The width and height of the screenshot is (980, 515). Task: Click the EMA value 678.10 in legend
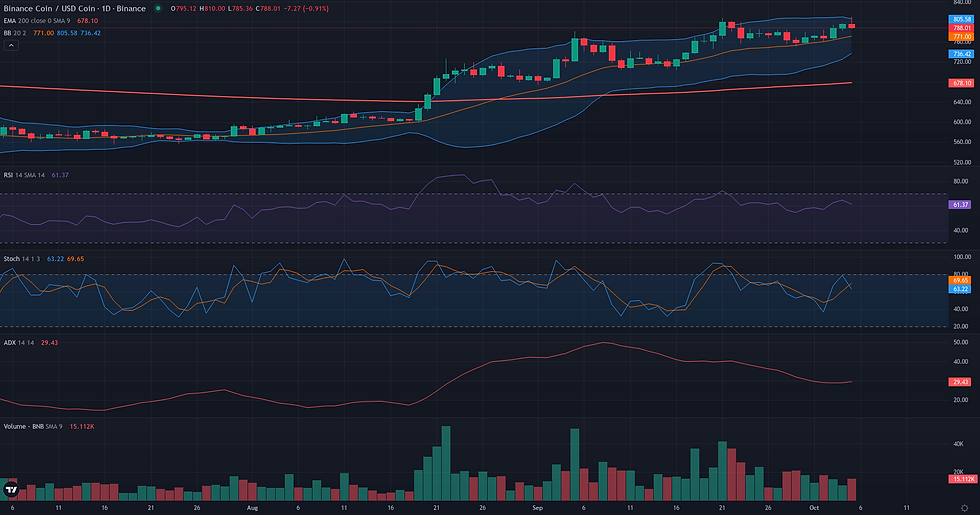[88, 21]
